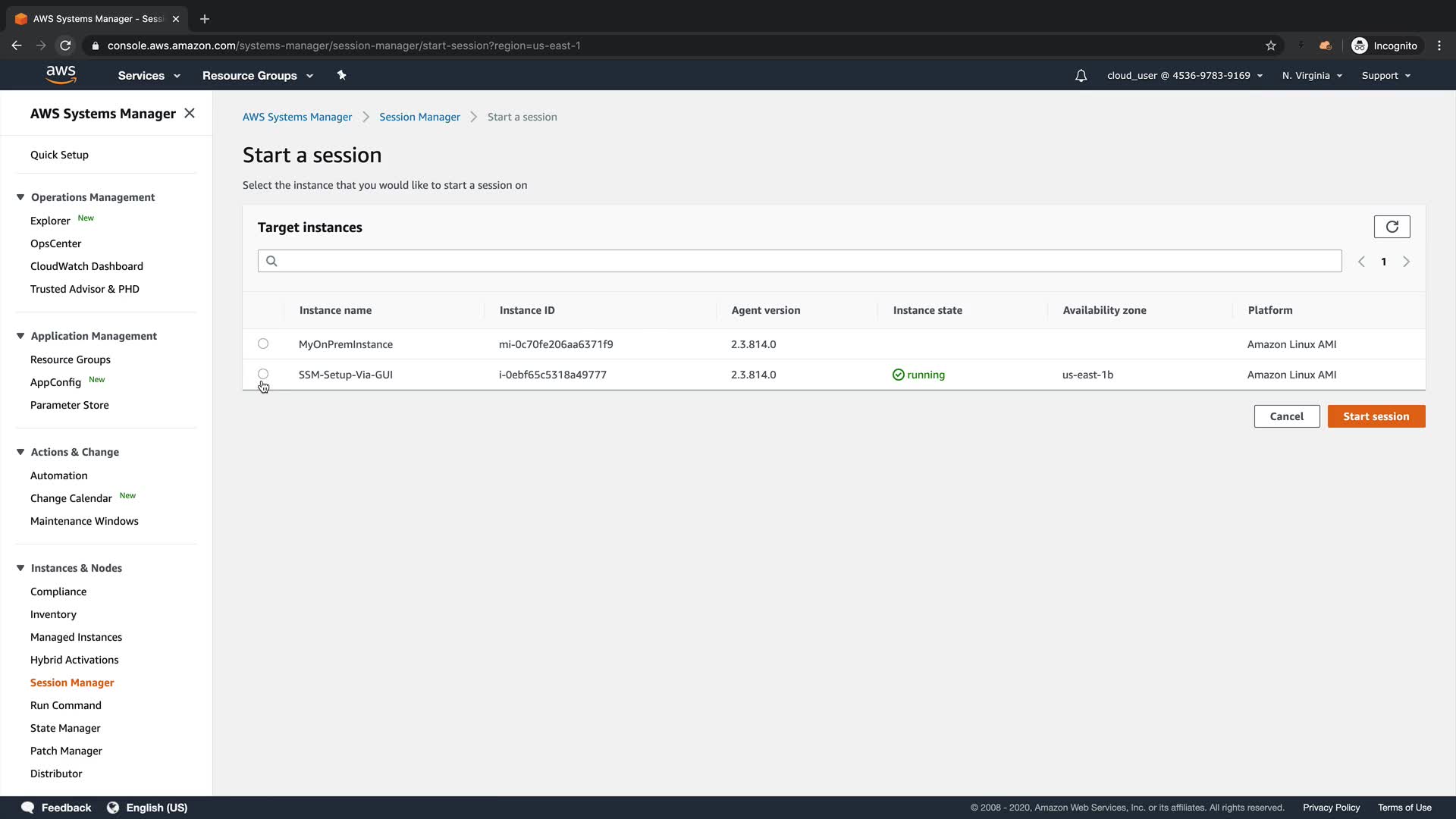Open the N. Virginia region dropdown
The height and width of the screenshot is (819, 1456).
point(1312,76)
